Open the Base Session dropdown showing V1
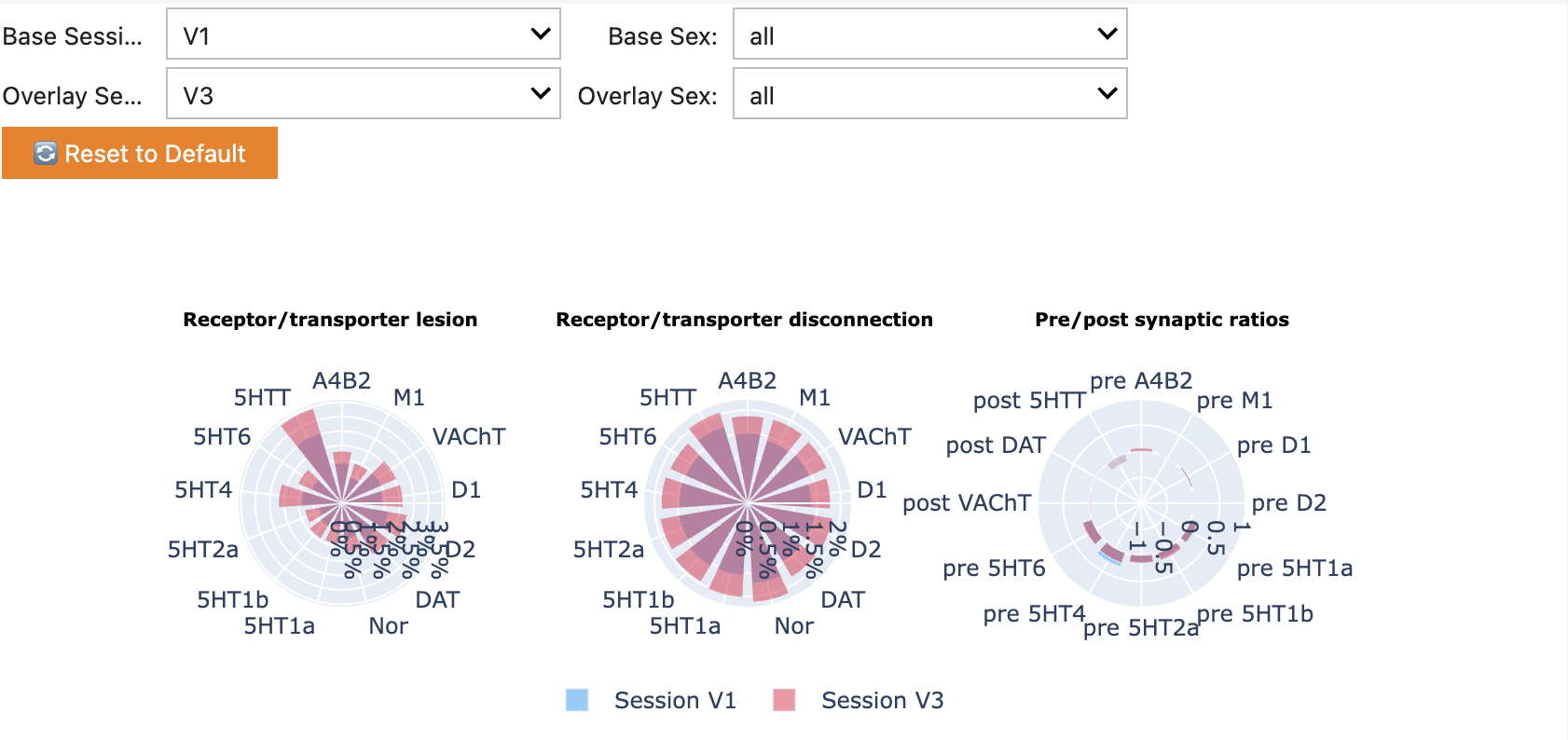The width and height of the screenshot is (1568, 740). tap(363, 34)
